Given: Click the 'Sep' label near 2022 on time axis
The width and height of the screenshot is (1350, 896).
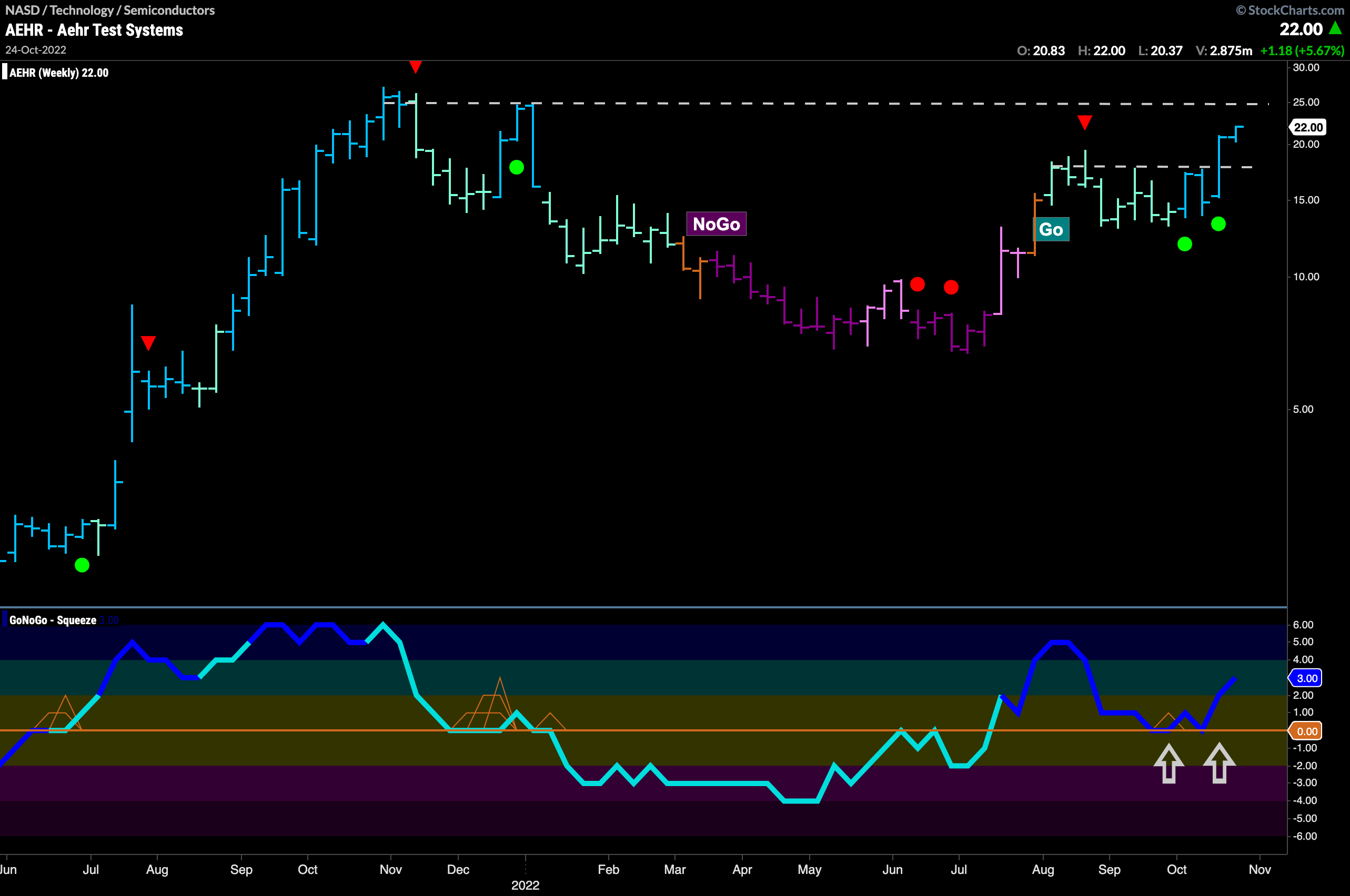Looking at the screenshot, I should [x=1109, y=870].
